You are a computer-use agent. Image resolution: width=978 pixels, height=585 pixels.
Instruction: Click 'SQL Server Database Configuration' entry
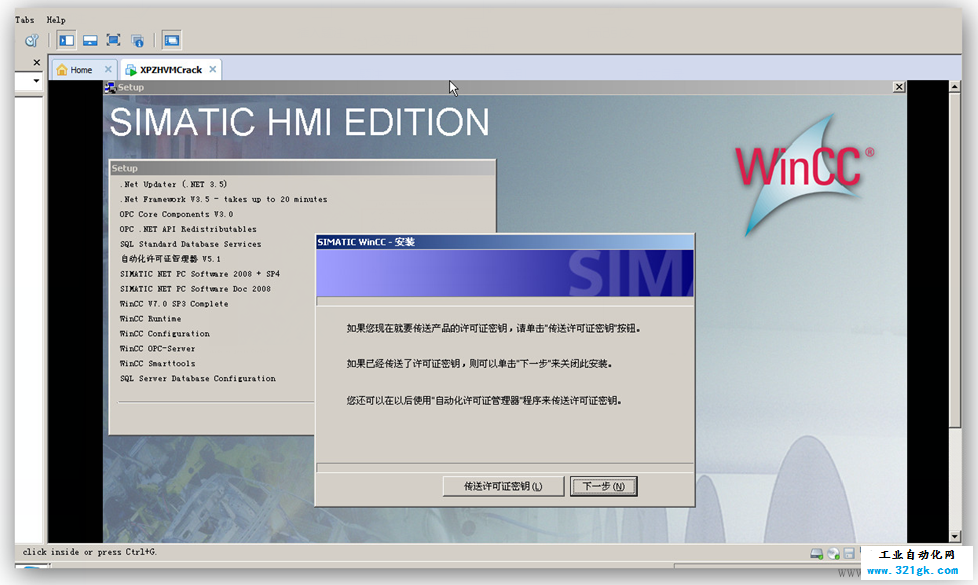point(198,379)
